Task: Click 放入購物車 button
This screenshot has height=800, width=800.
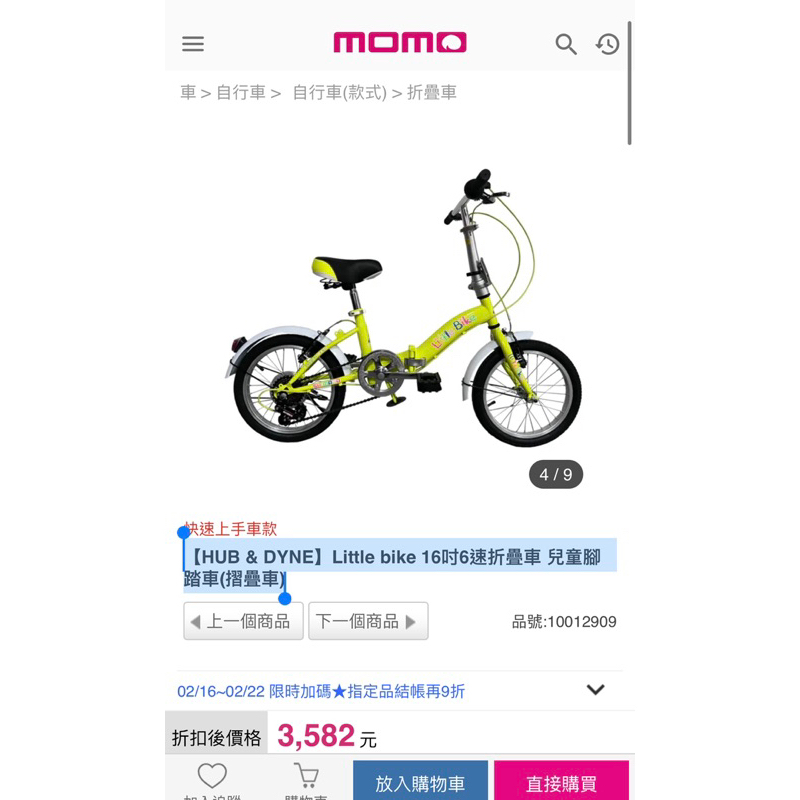Action: point(420,781)
